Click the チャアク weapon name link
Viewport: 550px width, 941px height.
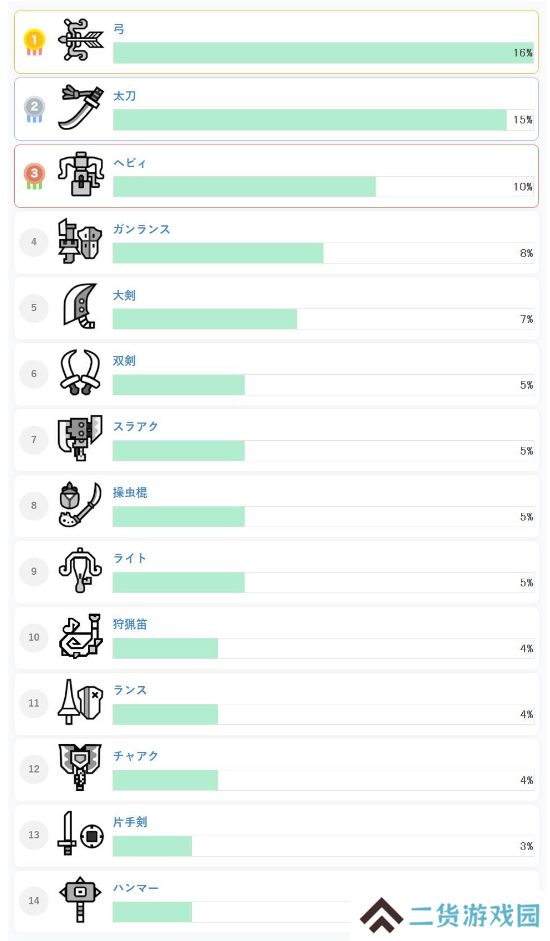pos(136,756)
